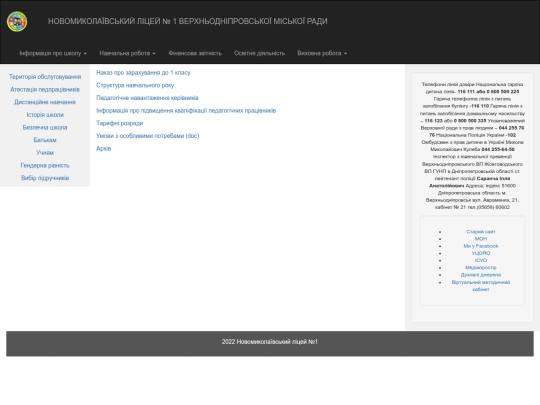Viewport: 540px width, 405px height.
Task: Open the УЦОЯО link
Action: click(x=481, y=253)
